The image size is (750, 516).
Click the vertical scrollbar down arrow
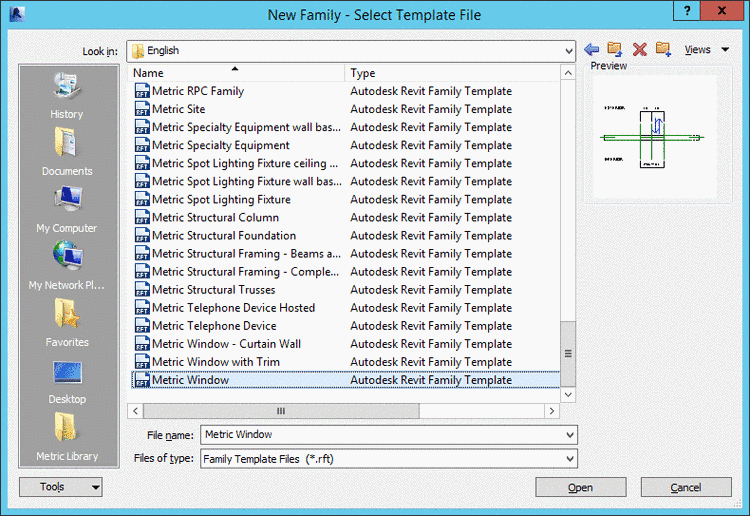click(x=568, y=395)
